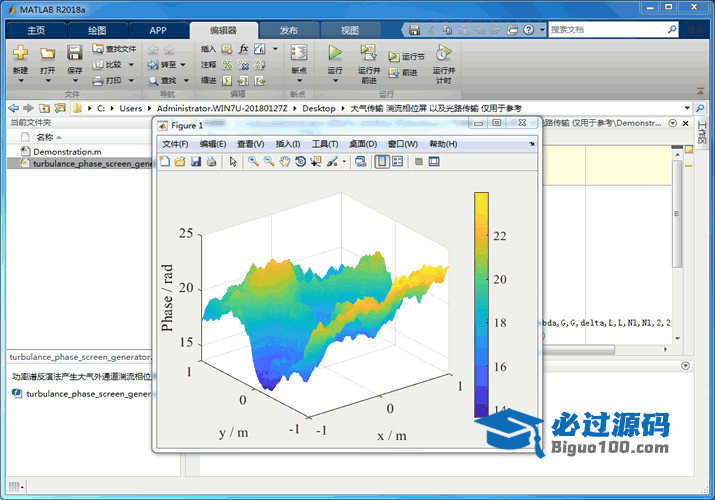The height and width of the screenshot is (500, 715).
Task: Toggle Show Plot Tools and dock figure
Action: tap(434, 161)
